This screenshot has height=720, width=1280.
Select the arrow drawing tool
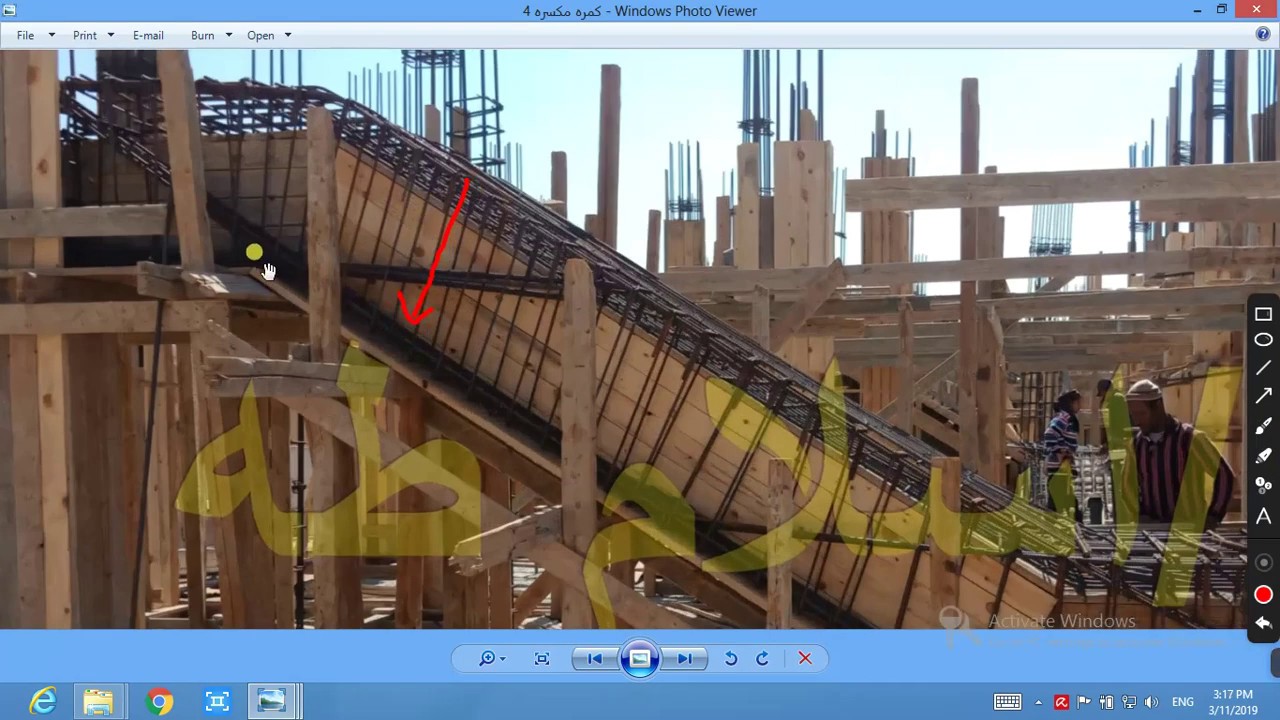[1263, 396]
